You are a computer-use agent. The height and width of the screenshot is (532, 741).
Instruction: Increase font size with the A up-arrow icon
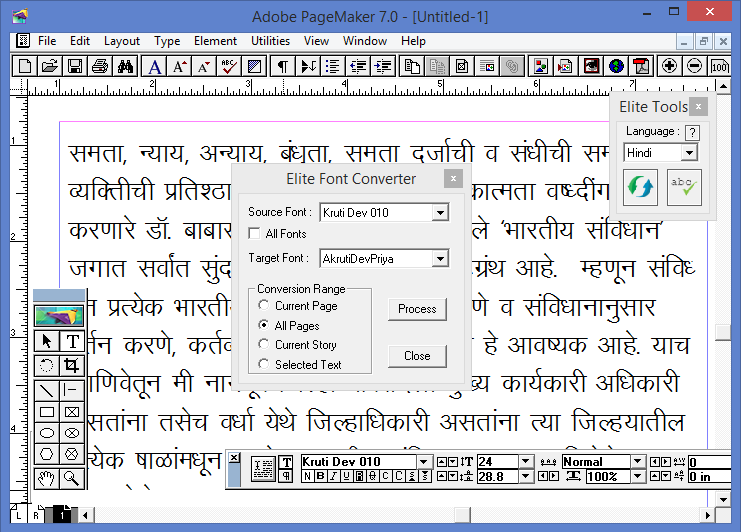179,67
